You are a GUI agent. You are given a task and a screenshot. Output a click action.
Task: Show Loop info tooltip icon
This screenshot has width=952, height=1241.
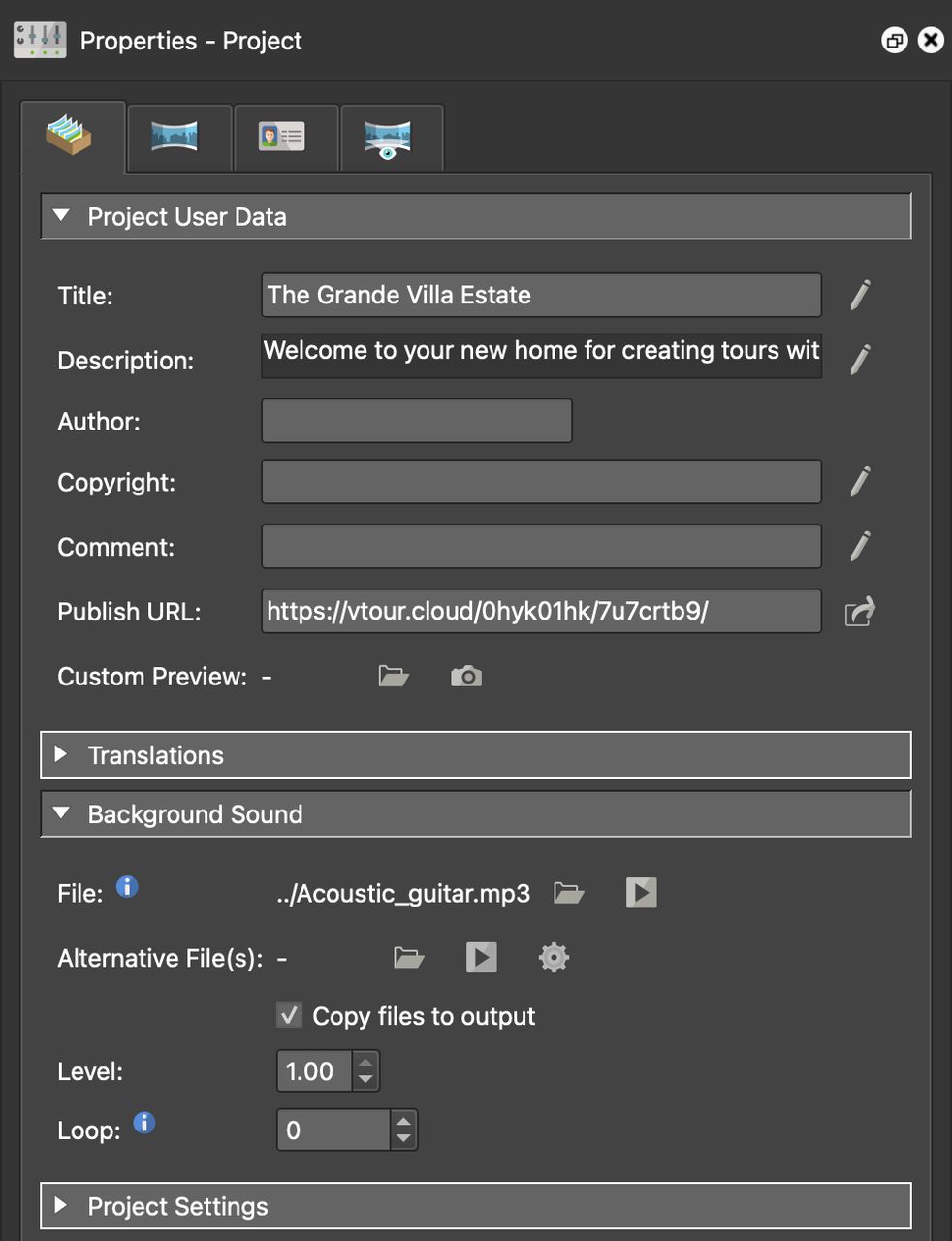click(x=144, y=1123)
